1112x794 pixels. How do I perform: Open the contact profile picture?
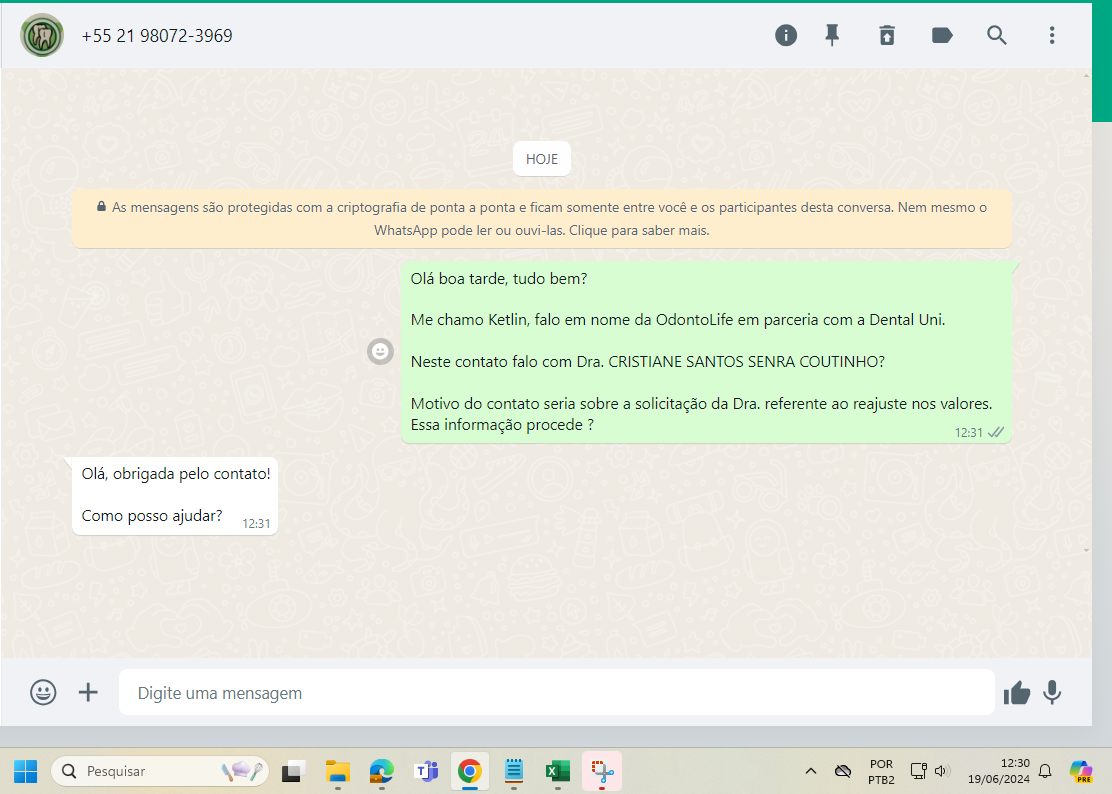tap(42, 35)
